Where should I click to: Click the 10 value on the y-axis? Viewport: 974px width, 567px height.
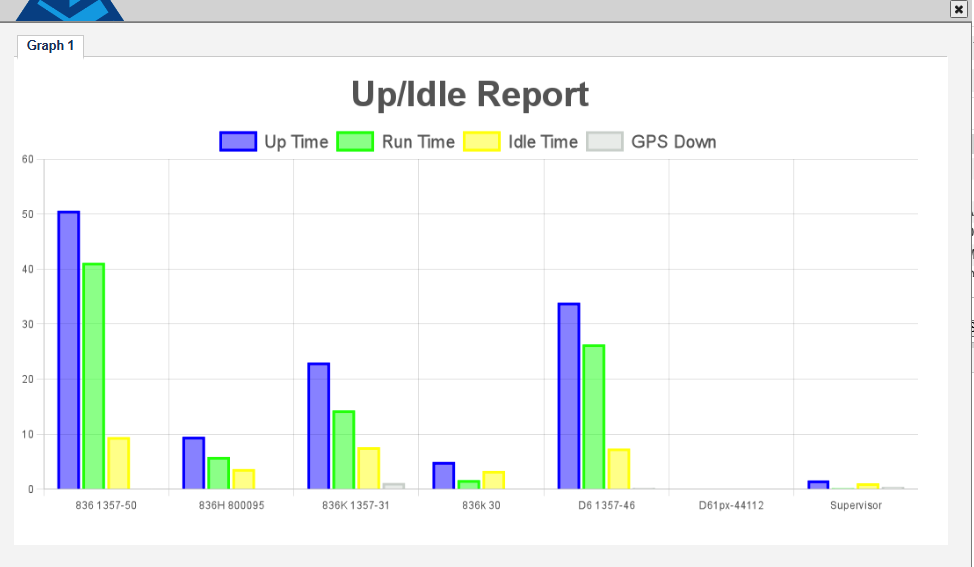point(28,434)
